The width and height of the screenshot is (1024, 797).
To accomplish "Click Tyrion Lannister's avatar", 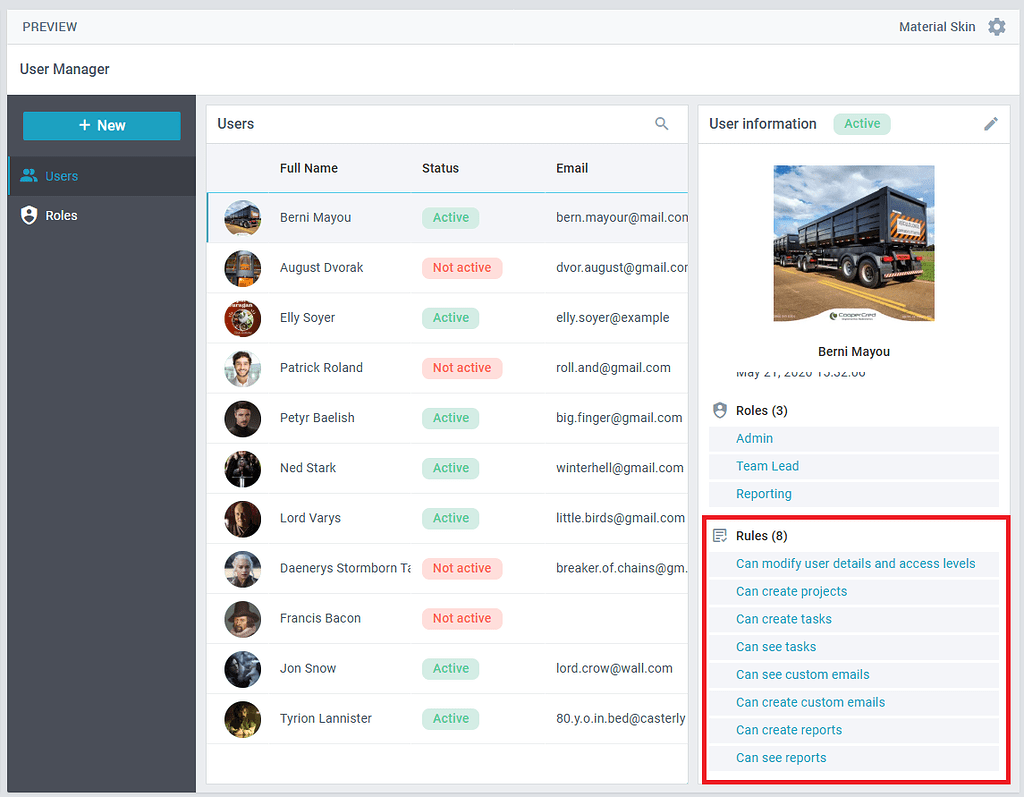I will click(242, 719).
